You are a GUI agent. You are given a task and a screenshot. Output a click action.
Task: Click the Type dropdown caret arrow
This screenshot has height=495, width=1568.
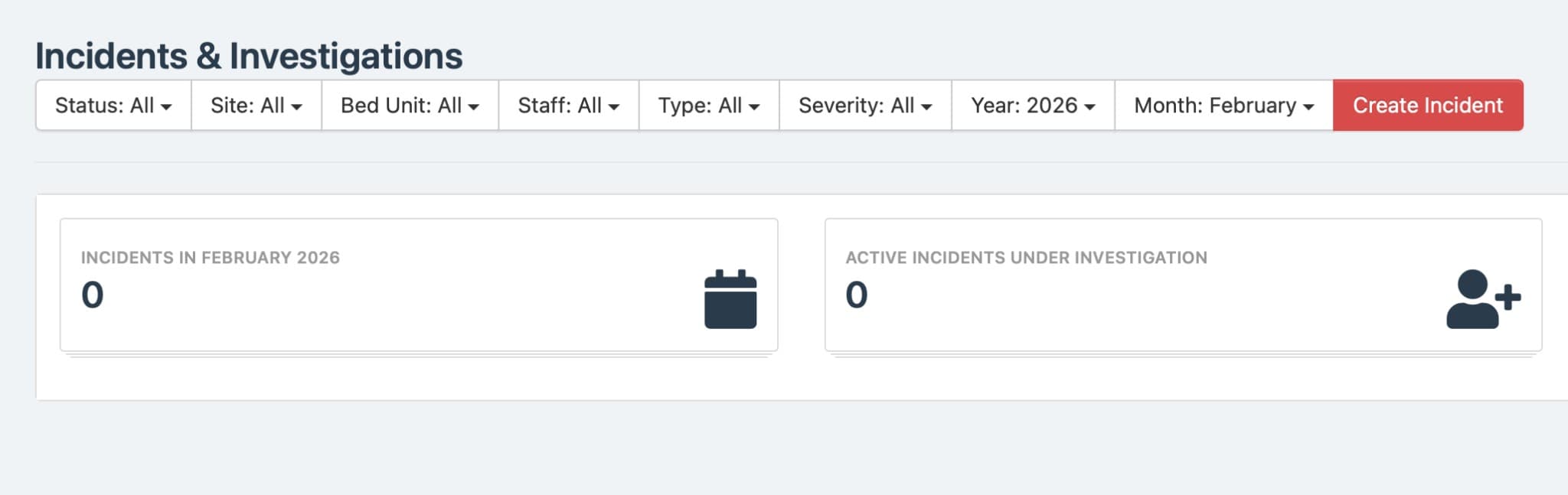coord(755,108)
